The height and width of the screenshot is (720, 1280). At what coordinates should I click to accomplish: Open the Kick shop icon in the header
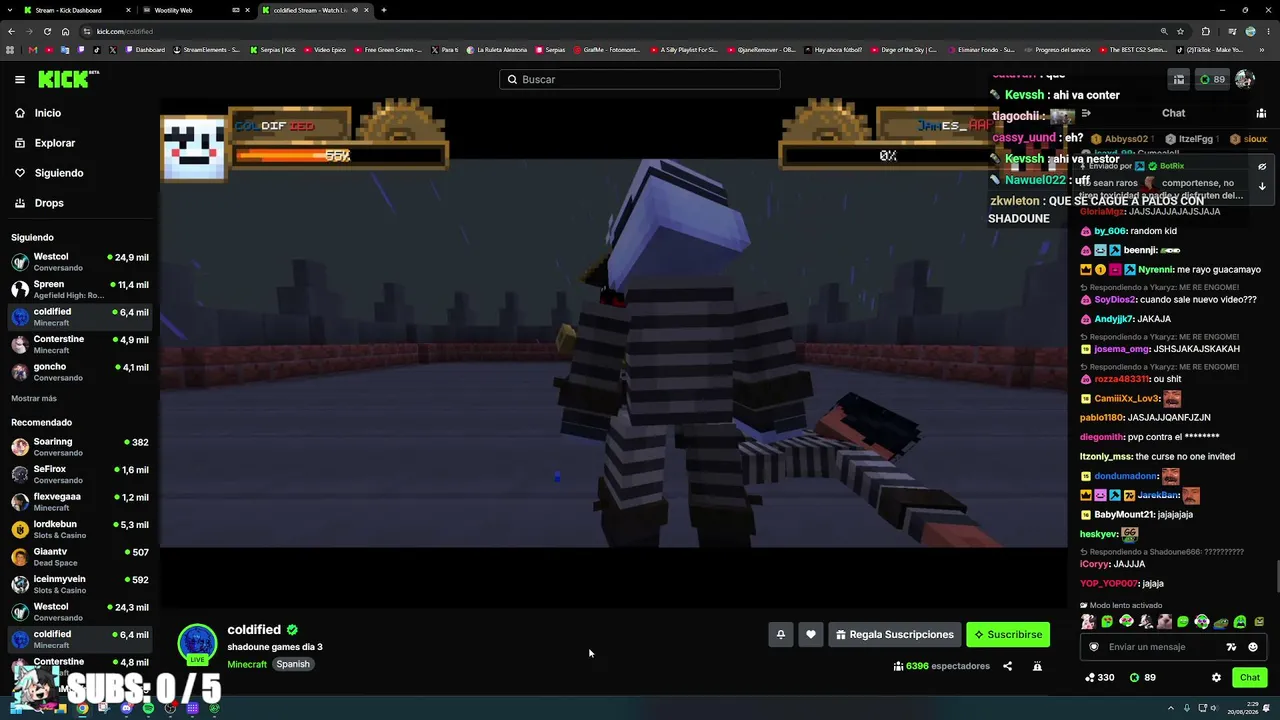pyautogui.click(x=1179, y=79)
